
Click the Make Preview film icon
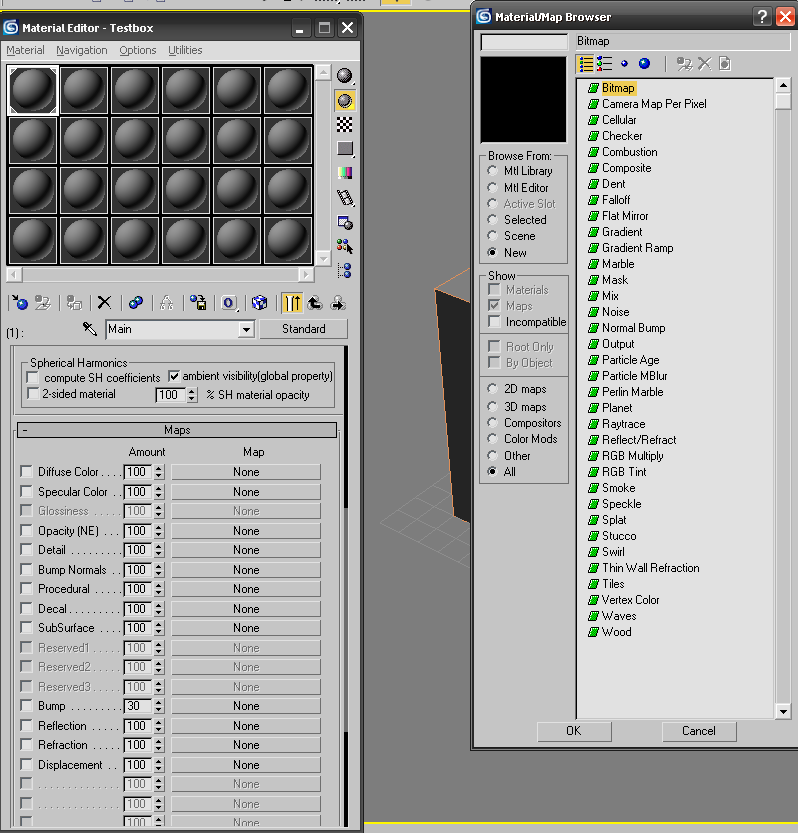(344, 198)
